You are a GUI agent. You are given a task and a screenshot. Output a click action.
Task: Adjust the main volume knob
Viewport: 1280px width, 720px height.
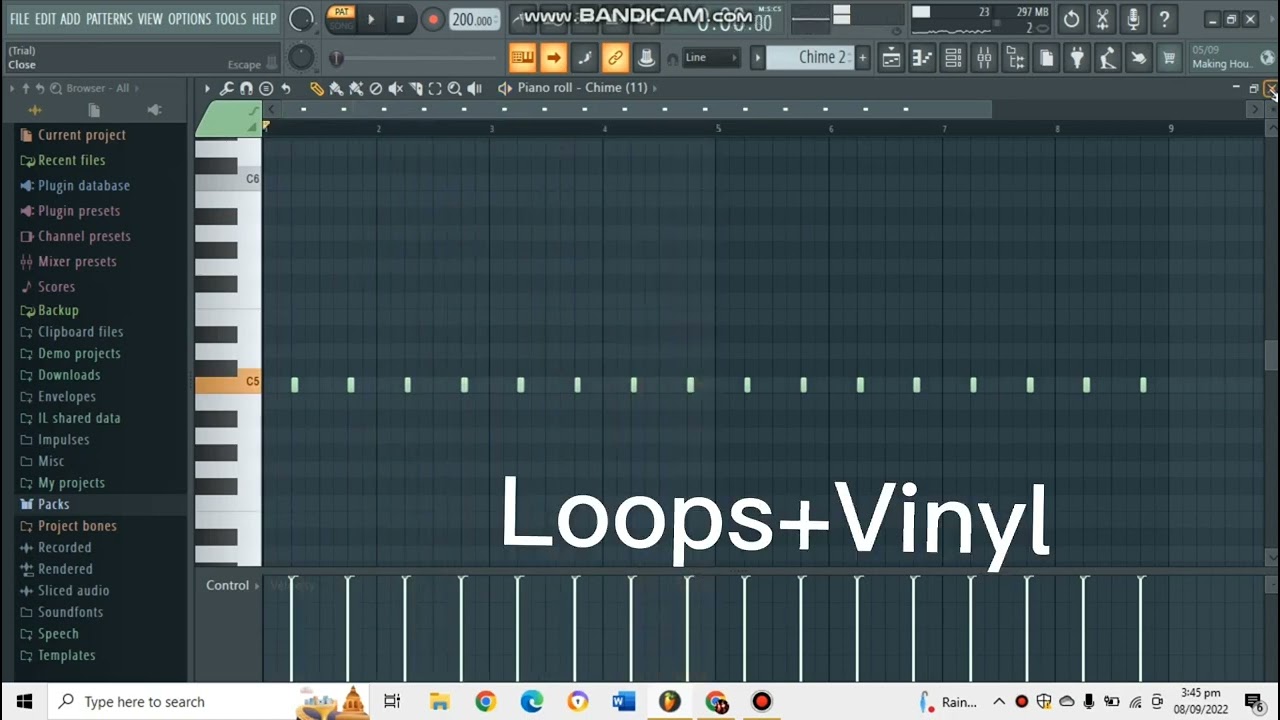point(301,19)
